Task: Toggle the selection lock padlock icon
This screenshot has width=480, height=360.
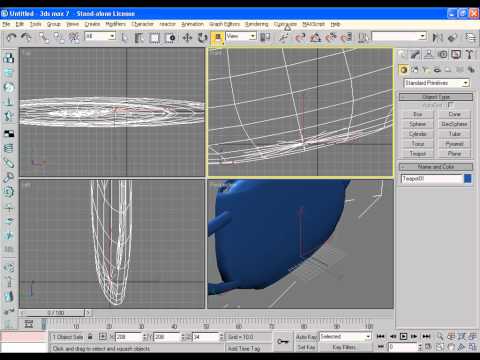Action: click(90, 337)
